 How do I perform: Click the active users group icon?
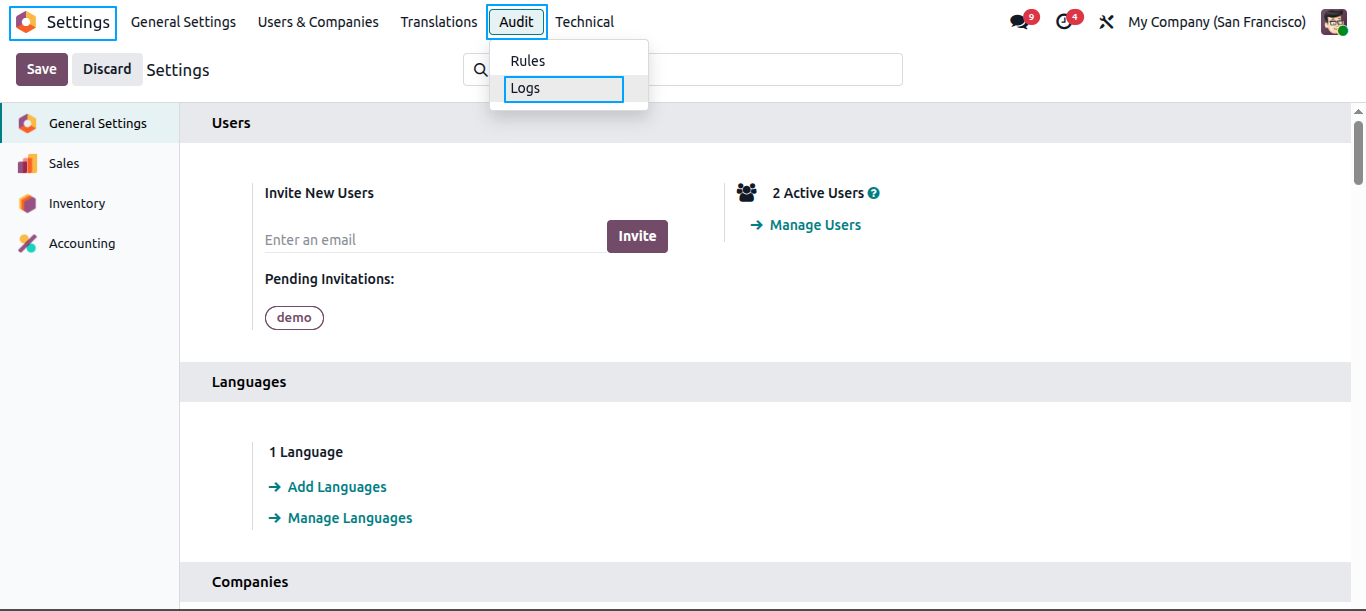tap(747, 193)
